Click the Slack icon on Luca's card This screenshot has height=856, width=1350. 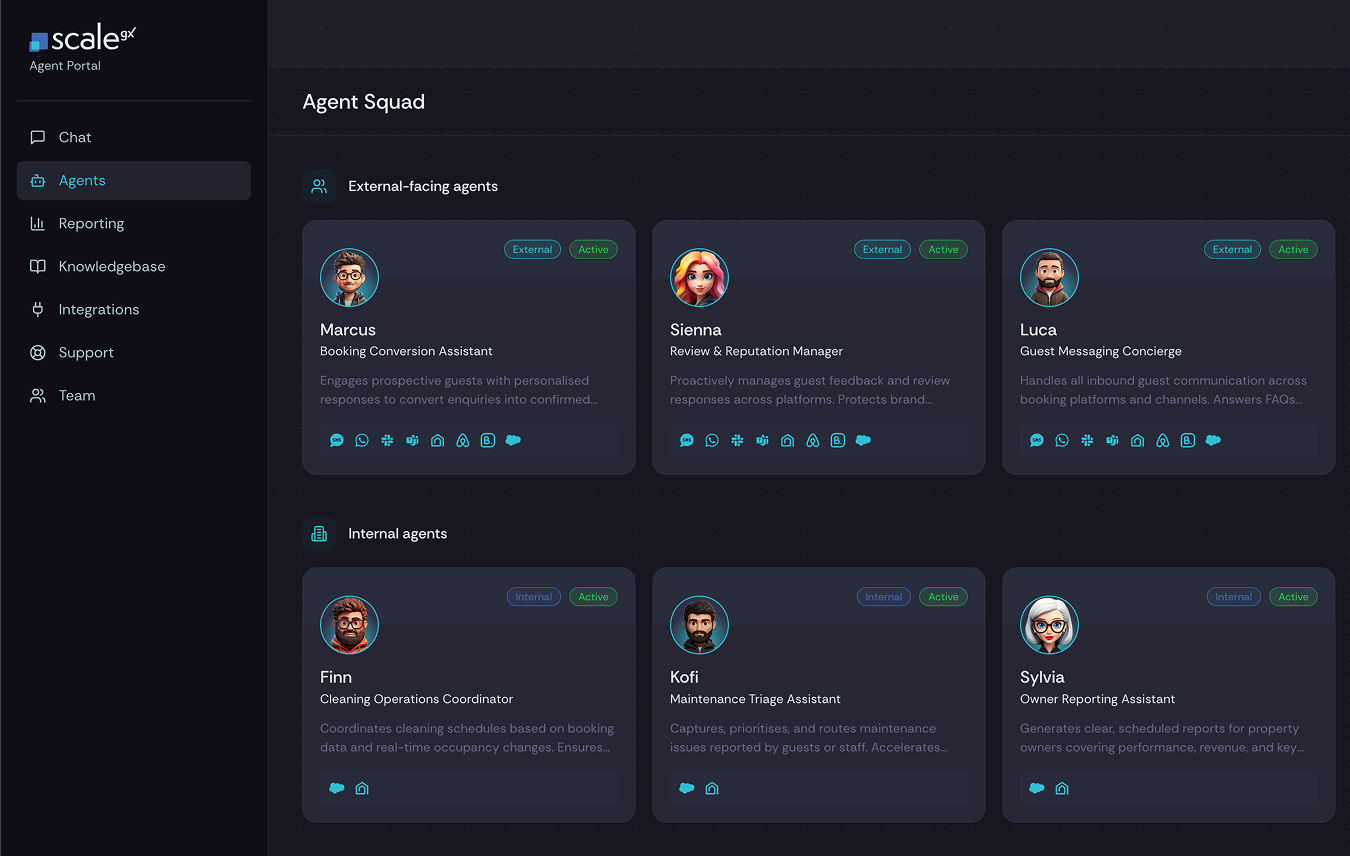(1087, 440)
